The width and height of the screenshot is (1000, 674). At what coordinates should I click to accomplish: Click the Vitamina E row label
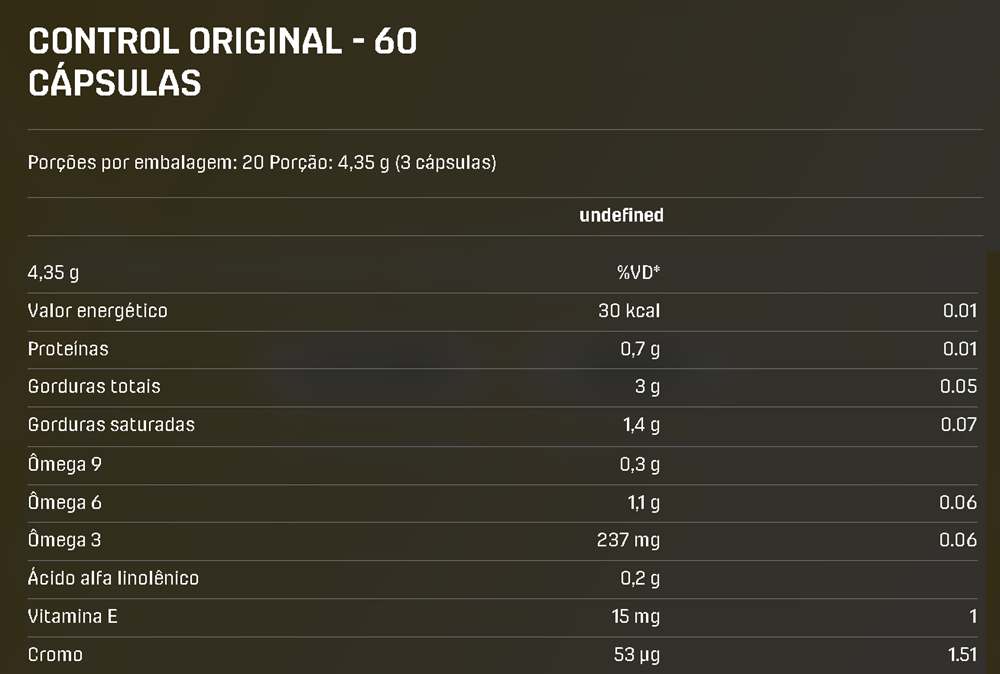[x=72, y=617]
